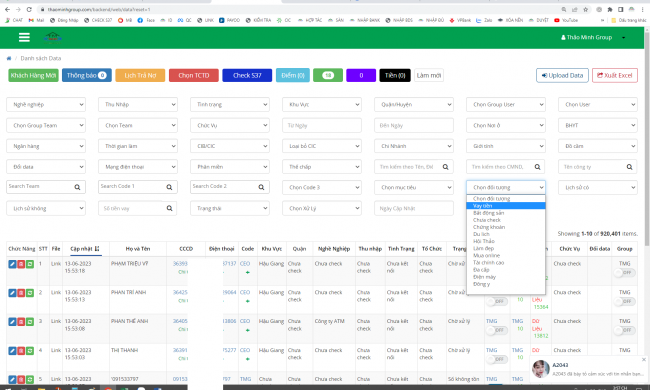The height and width of the screenshot is (390, 650).
Task: Toggle TMG OFF switch in PHAN THẾ ANH row
Action: [x=496, y=330]
